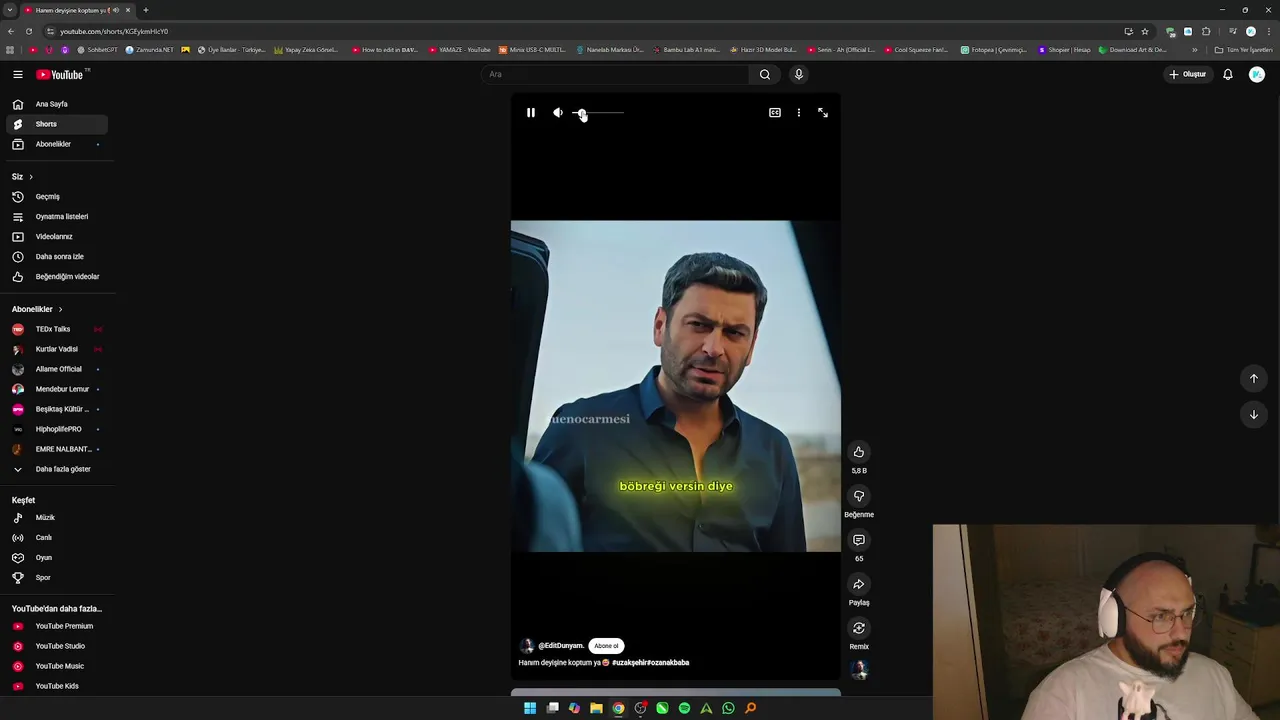The width and height of the screenshot is (1280, 720).
Task: Open TEDx Talks subscription
Action: click(56, 329)
